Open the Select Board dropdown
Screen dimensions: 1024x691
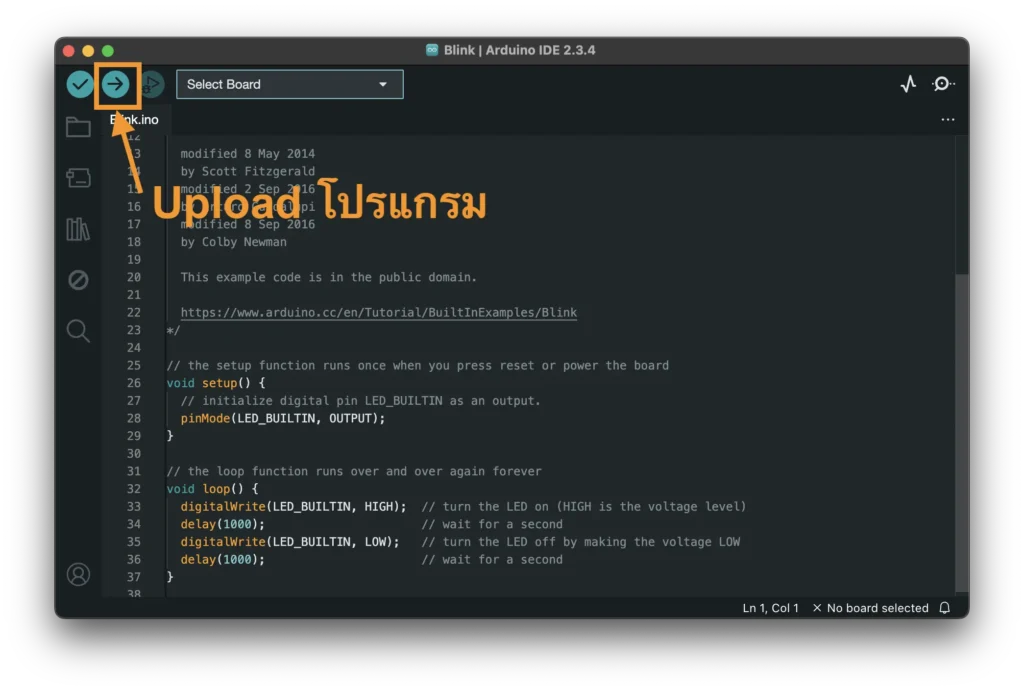(289, 84)
